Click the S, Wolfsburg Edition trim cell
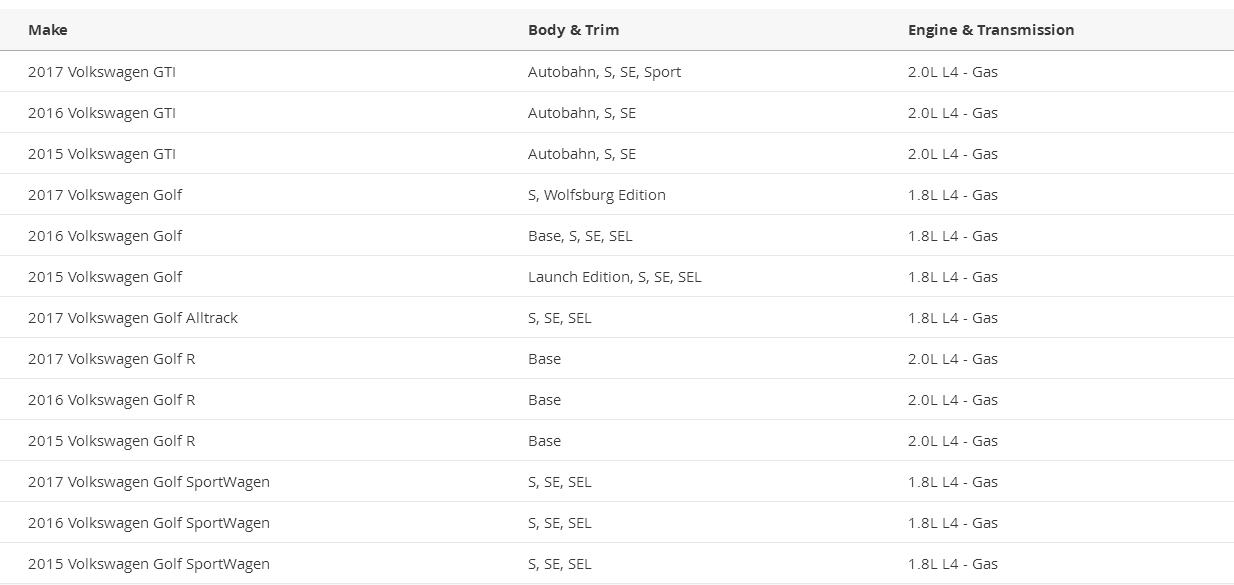The height and width of the screenshot is (585, 1234). point(596,195)
